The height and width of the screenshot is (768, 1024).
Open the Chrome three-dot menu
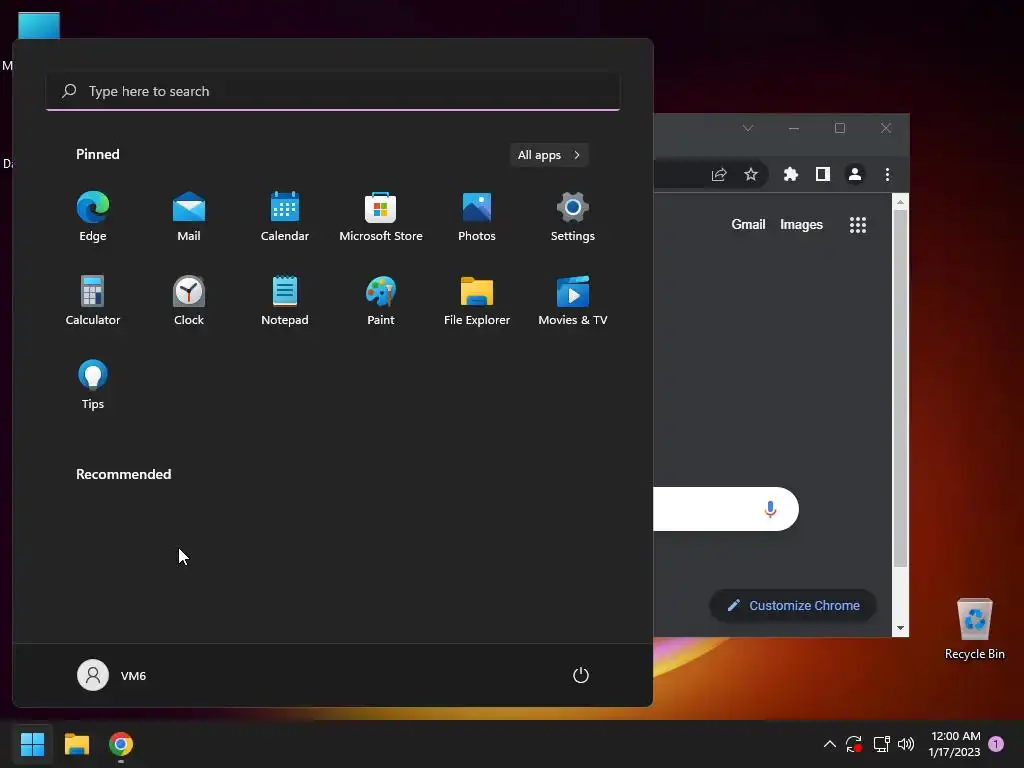coord(887,174)
